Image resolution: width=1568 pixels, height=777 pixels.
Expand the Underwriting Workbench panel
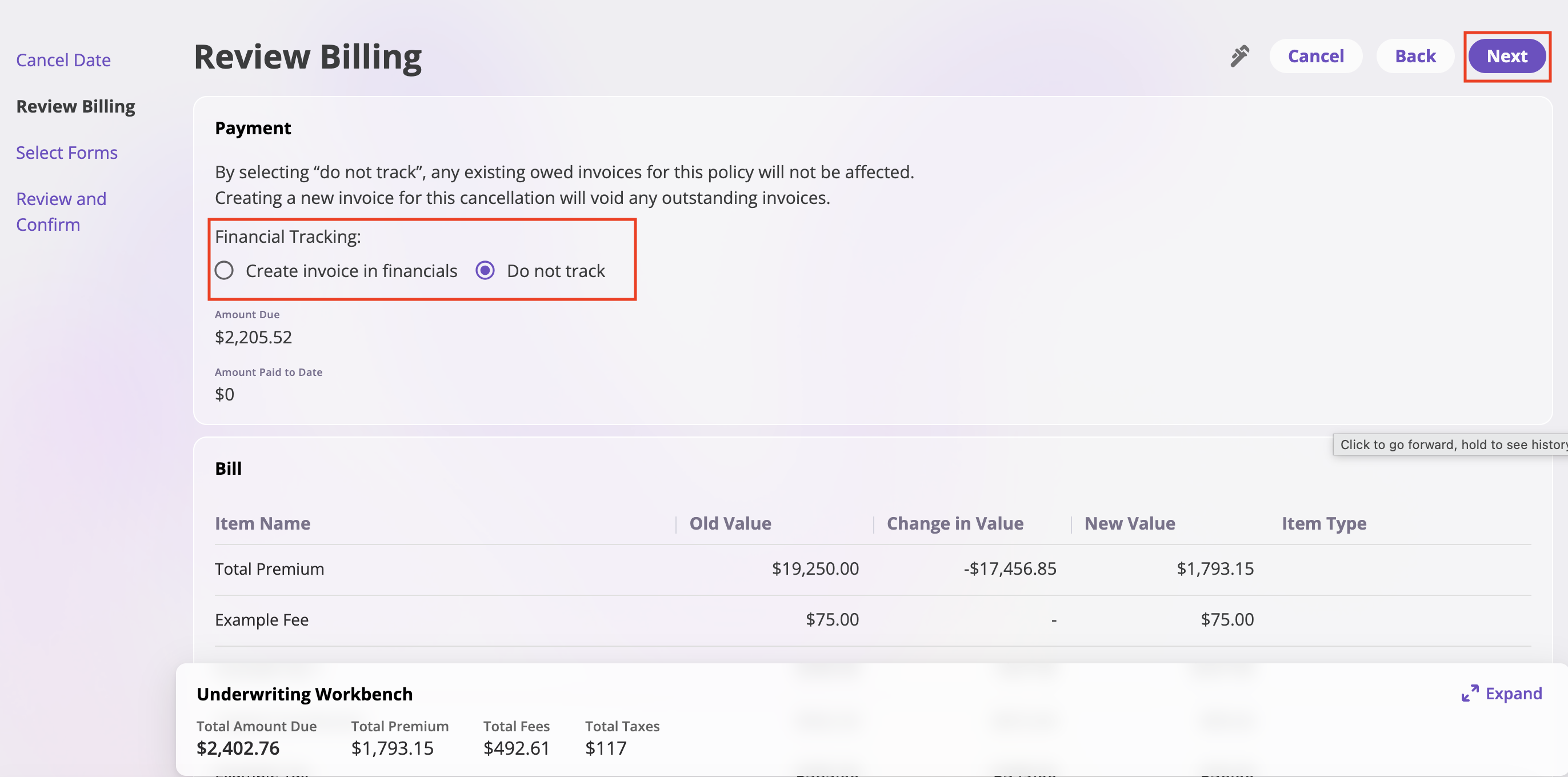(1513, 693)
